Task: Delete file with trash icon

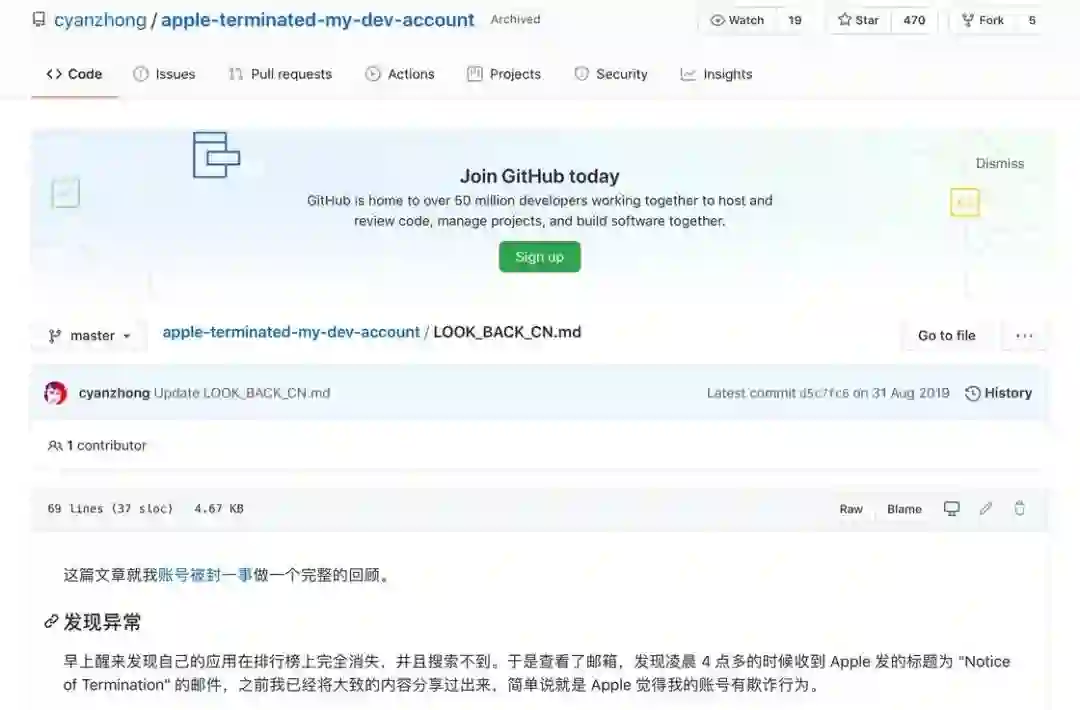Action: 1019,508
